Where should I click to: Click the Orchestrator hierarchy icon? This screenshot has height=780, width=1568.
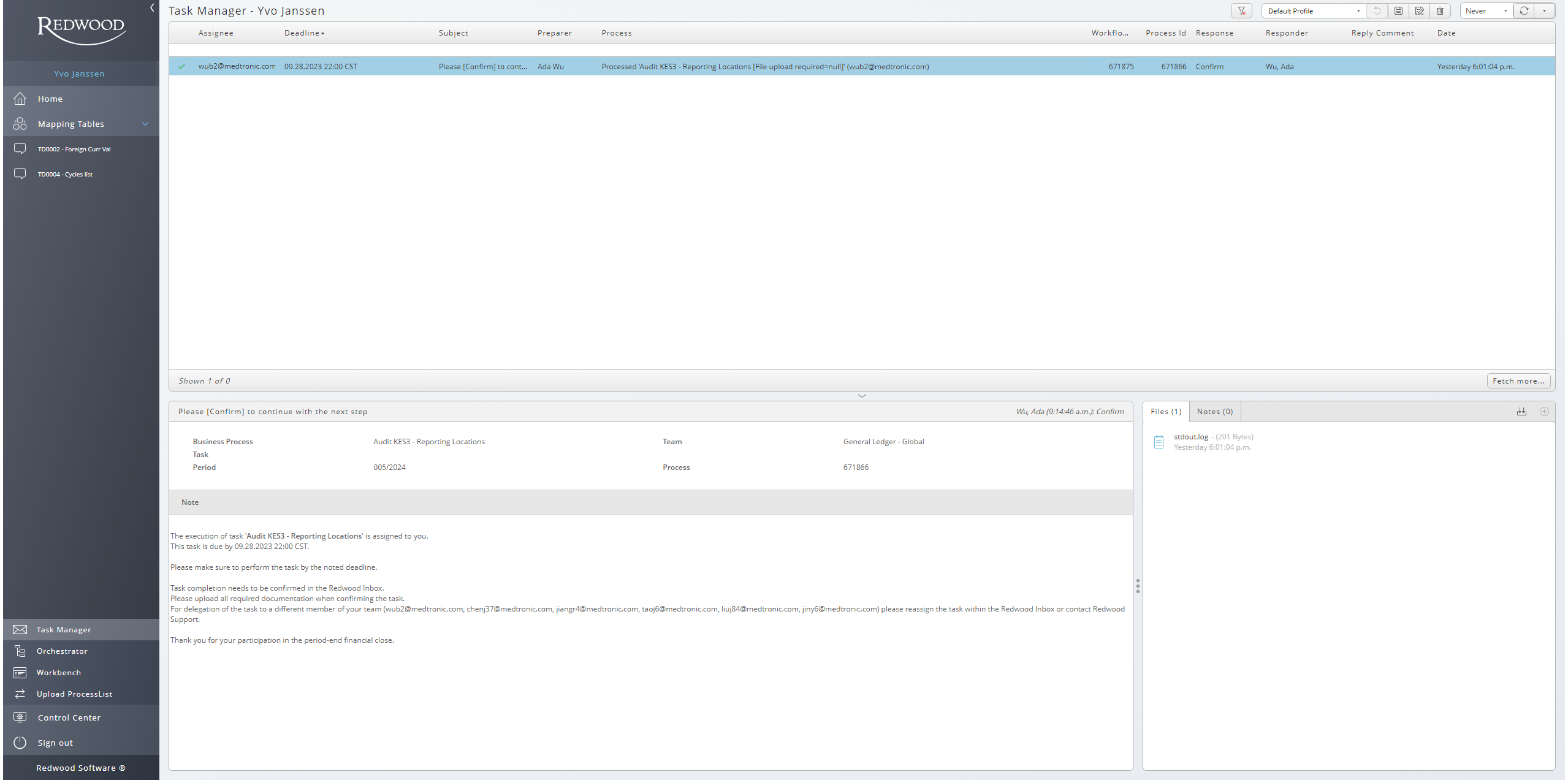[20, 651]
